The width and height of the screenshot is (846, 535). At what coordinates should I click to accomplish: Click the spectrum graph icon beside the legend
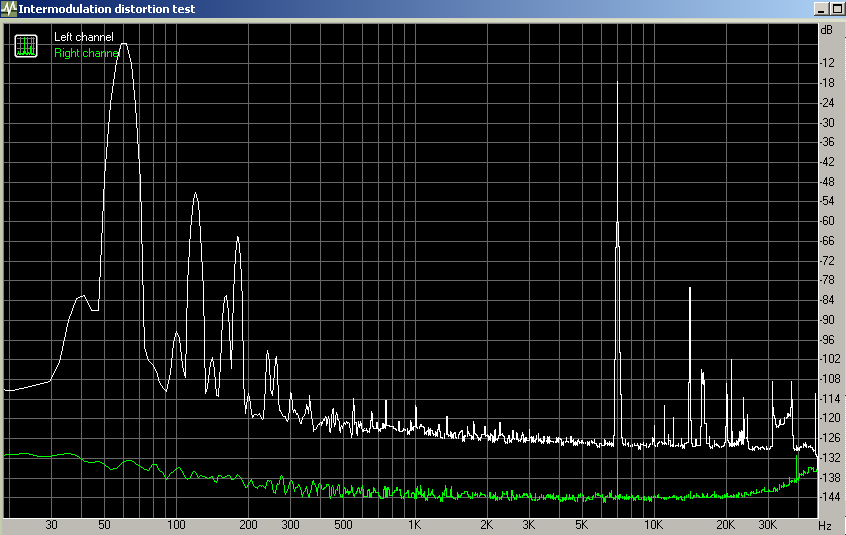tap(26, 46)
